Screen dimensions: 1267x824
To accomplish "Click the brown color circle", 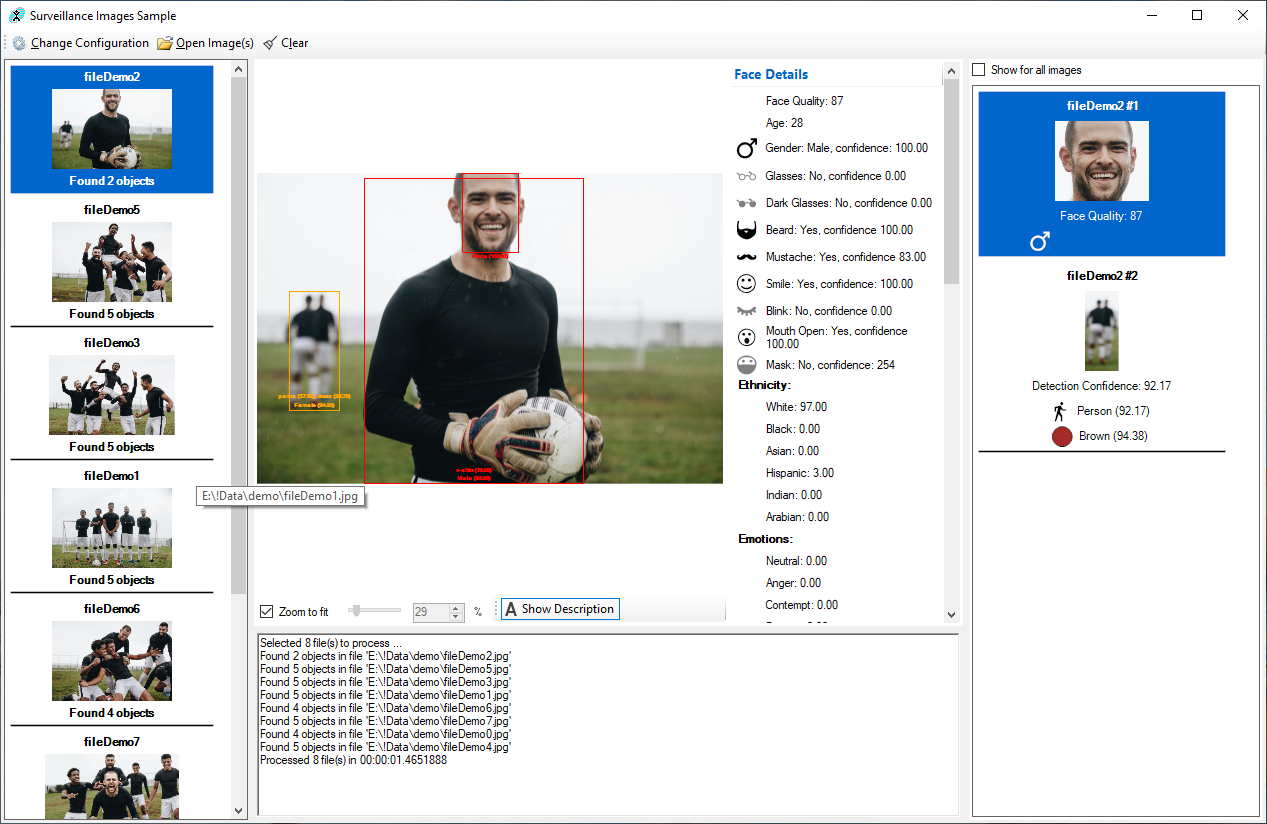I will click(1062, 436).
